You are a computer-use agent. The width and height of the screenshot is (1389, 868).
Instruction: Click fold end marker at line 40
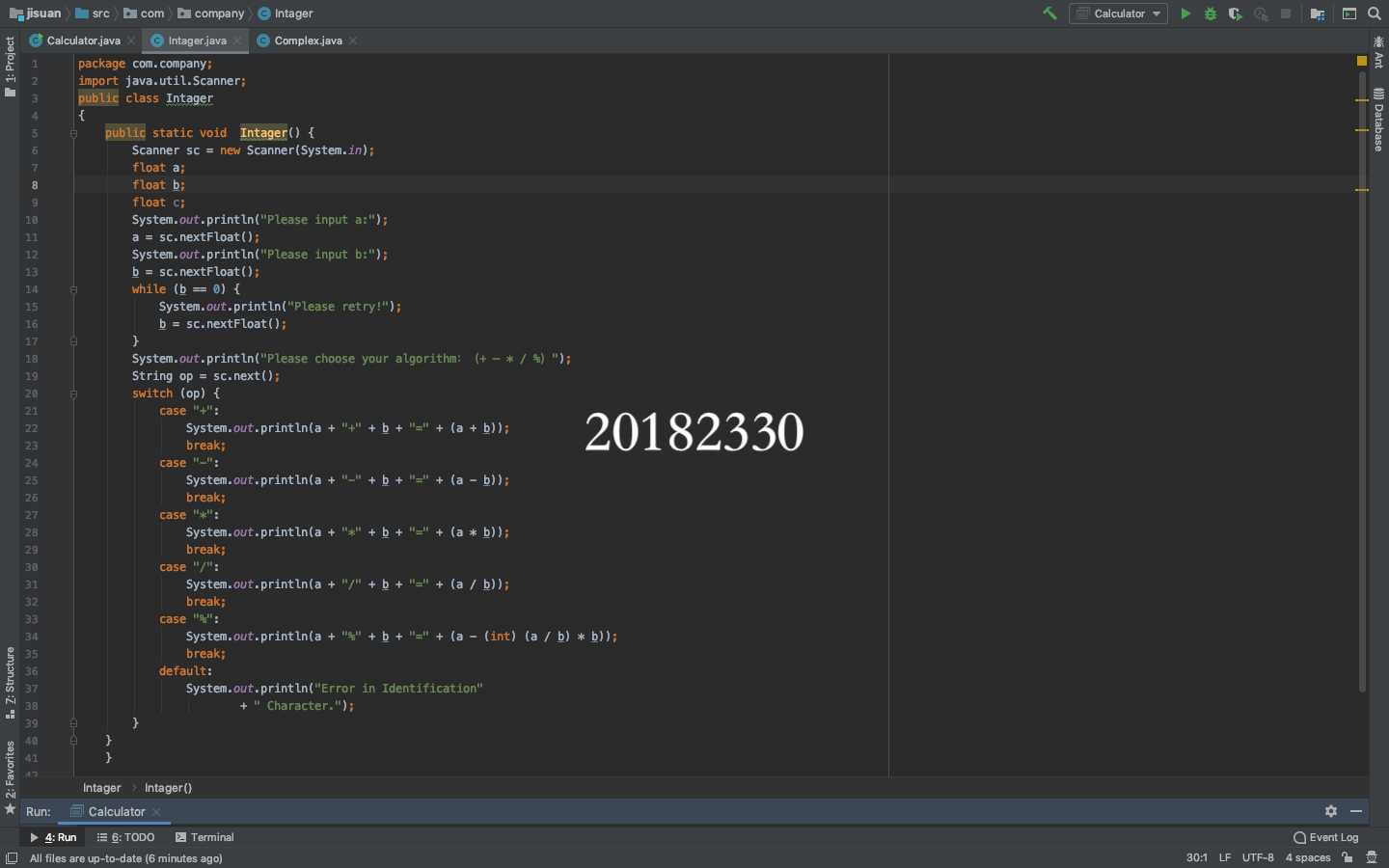(73, 741)
